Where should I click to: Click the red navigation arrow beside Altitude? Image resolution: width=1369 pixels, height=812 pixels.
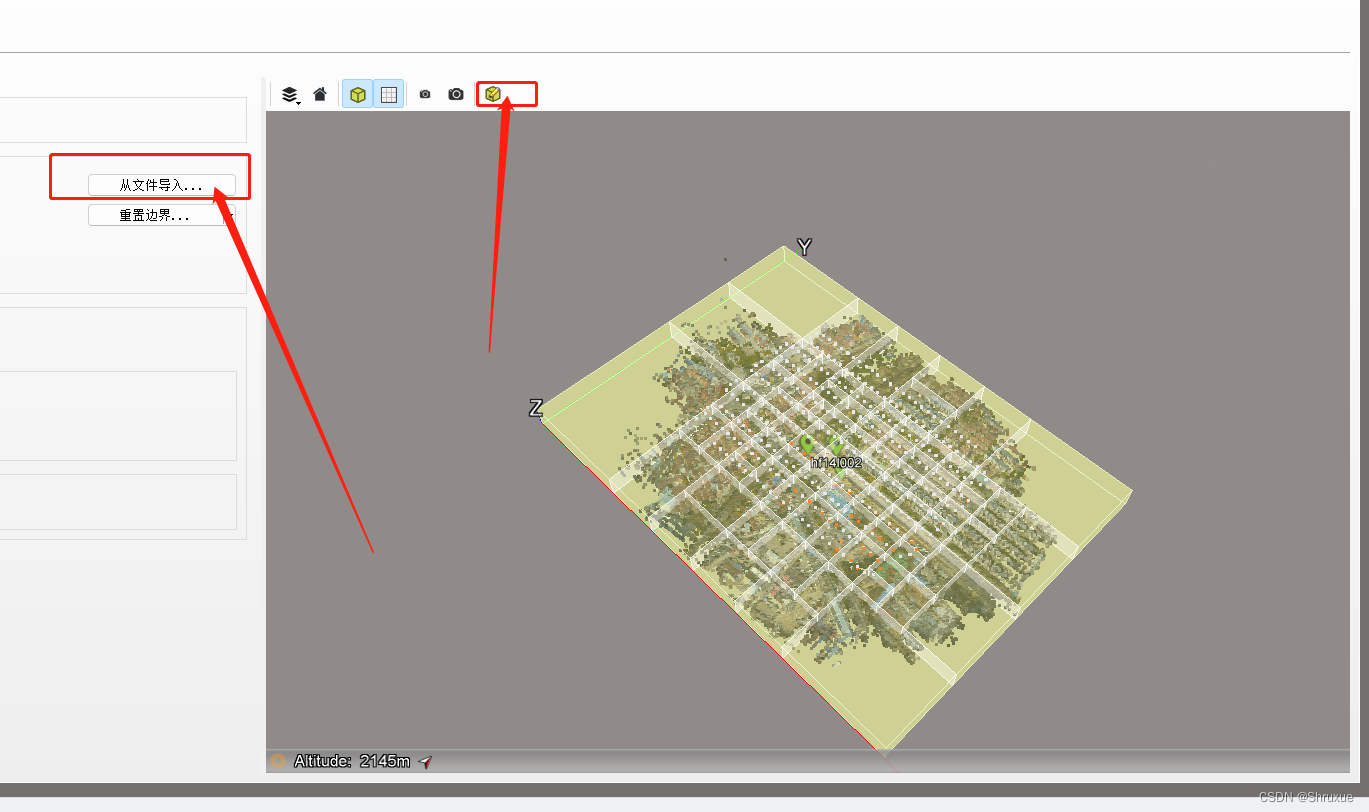click(424, 761)
